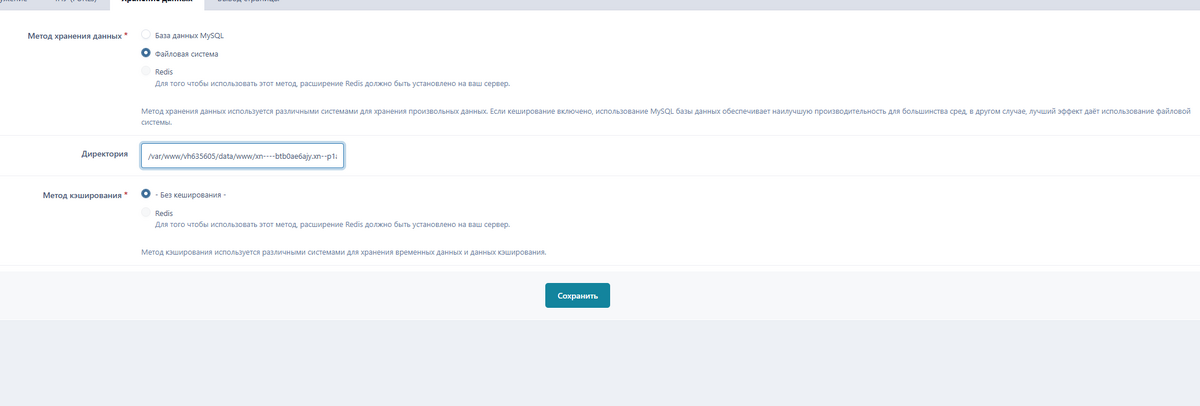Click the Директория field label

tap(104, 155)
